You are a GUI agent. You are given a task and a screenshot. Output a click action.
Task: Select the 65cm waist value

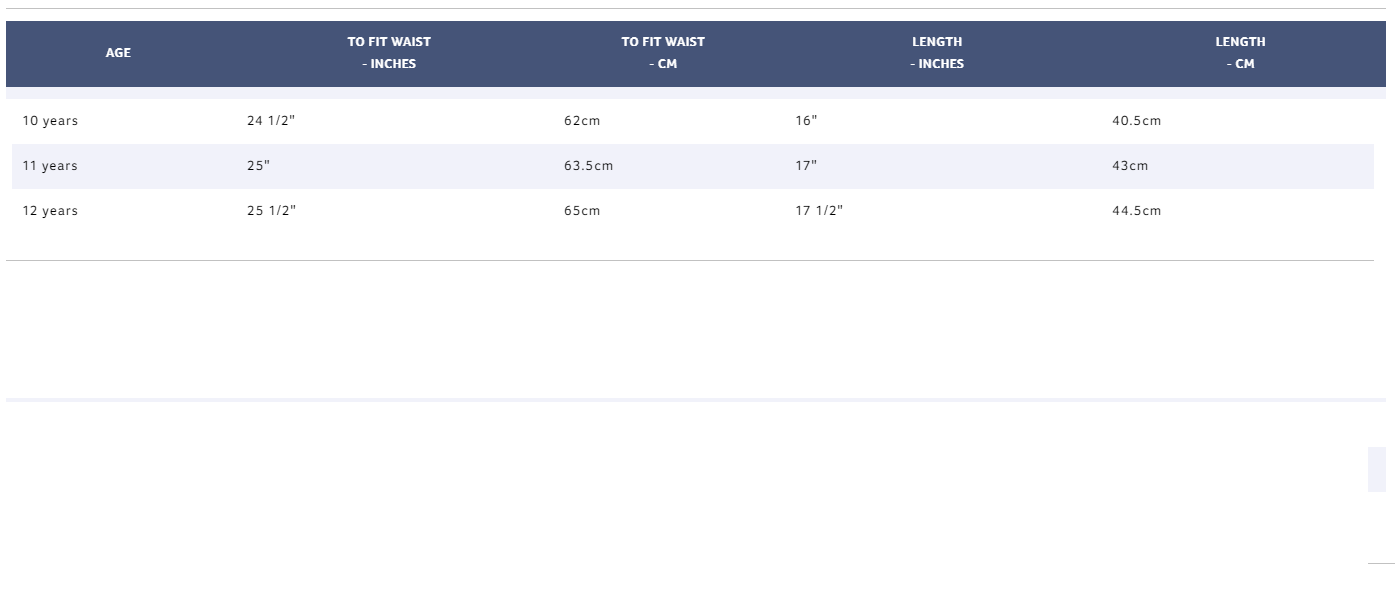tap(582, 211)
